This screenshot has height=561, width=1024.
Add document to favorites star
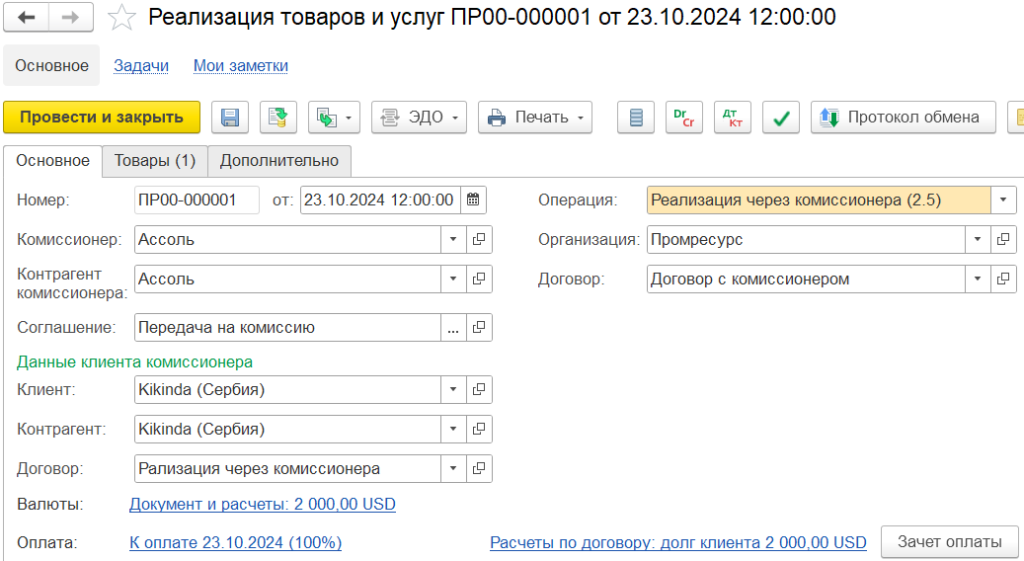(x=121, y=17)
